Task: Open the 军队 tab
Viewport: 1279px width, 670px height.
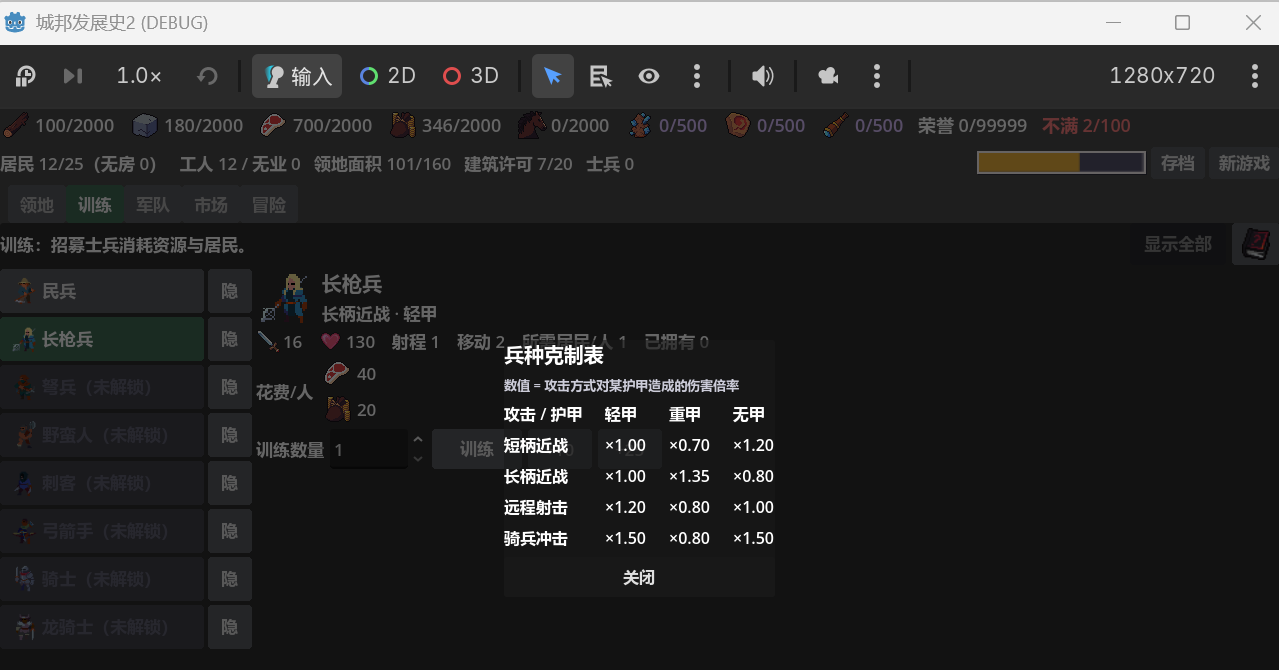Action: pyautogui.click(x=153, y=205)
